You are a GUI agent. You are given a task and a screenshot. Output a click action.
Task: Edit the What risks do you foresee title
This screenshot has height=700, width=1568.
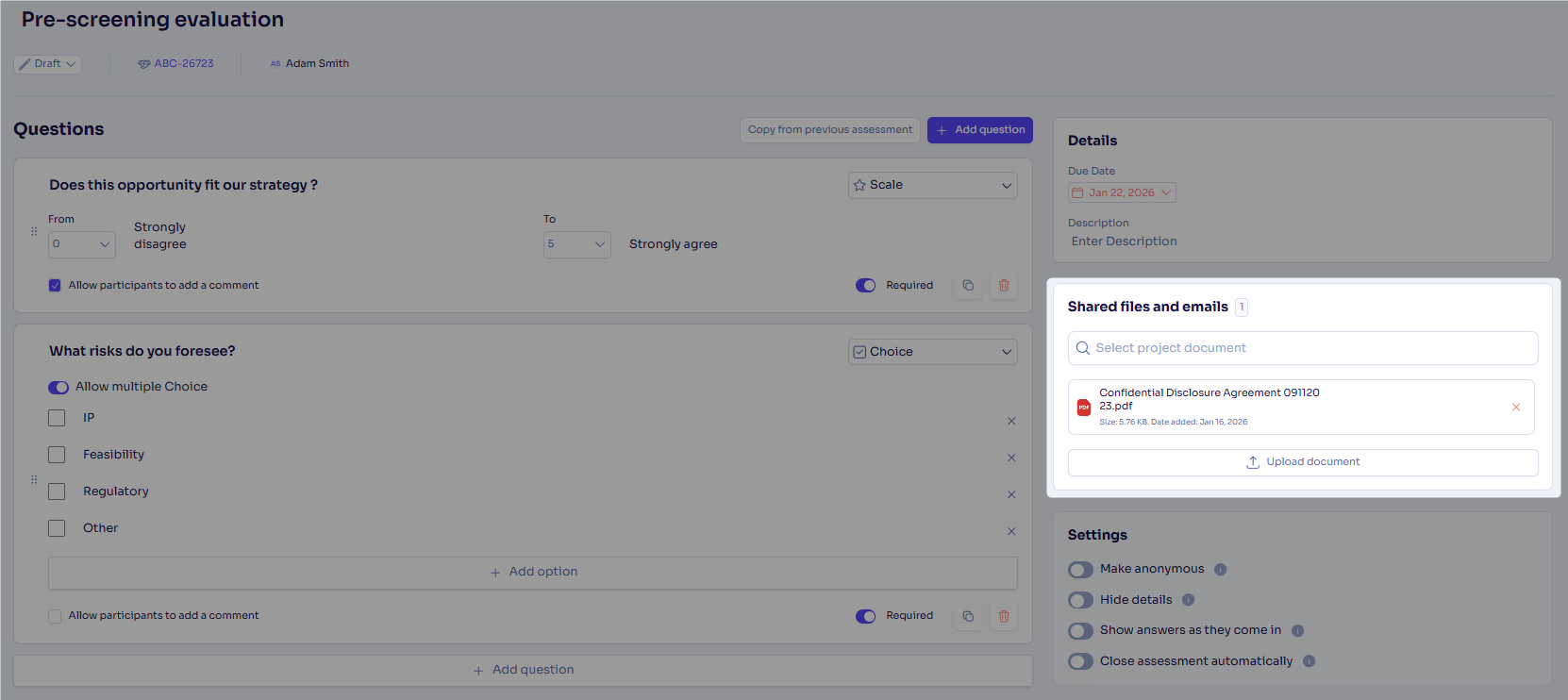[142, 351]
